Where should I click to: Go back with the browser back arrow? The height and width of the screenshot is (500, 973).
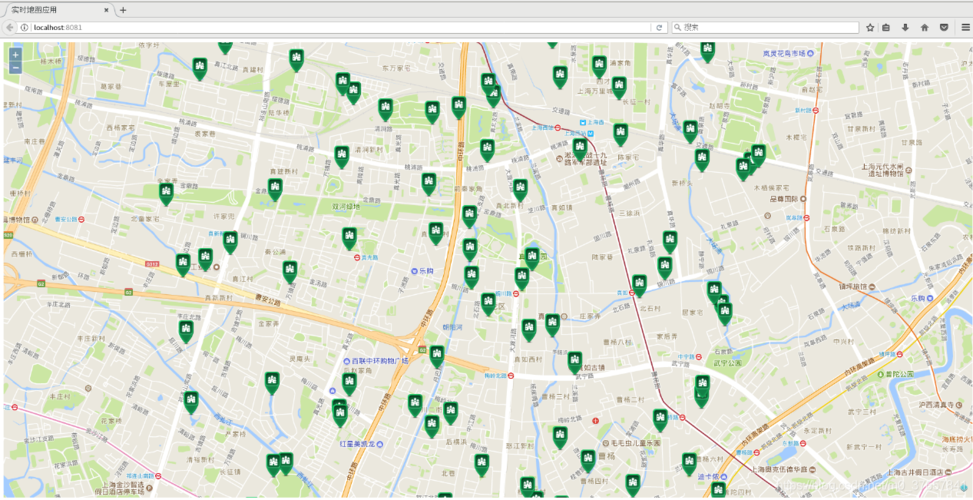(9, 27)
